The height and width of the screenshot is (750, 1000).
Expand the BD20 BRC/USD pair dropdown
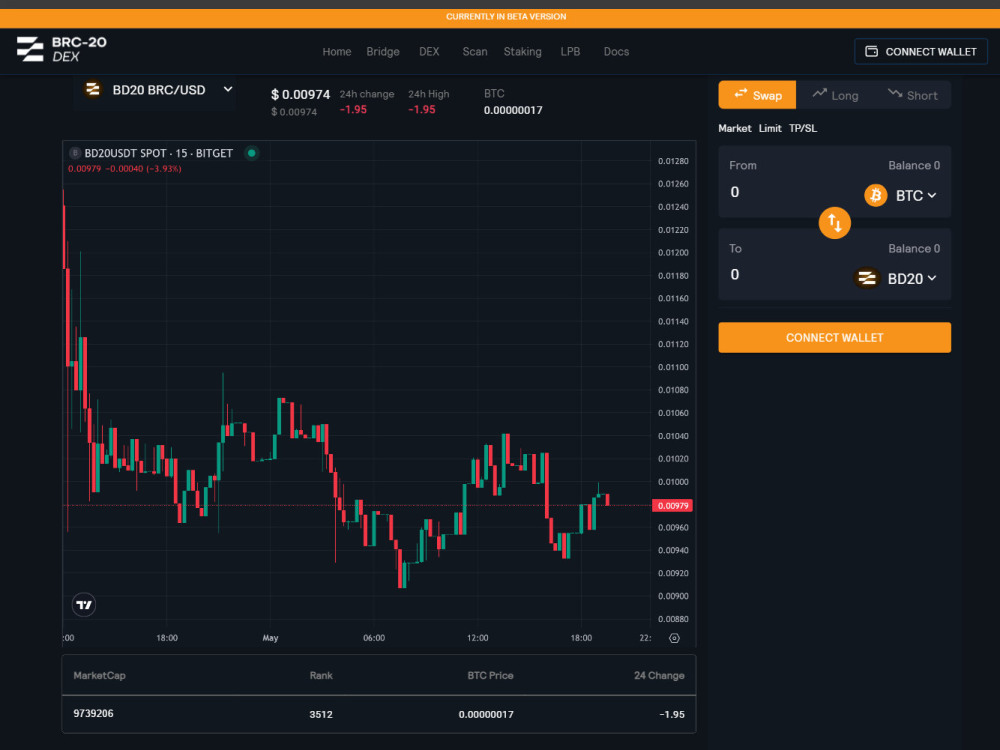pyautogui.click(x=228, y=89)
